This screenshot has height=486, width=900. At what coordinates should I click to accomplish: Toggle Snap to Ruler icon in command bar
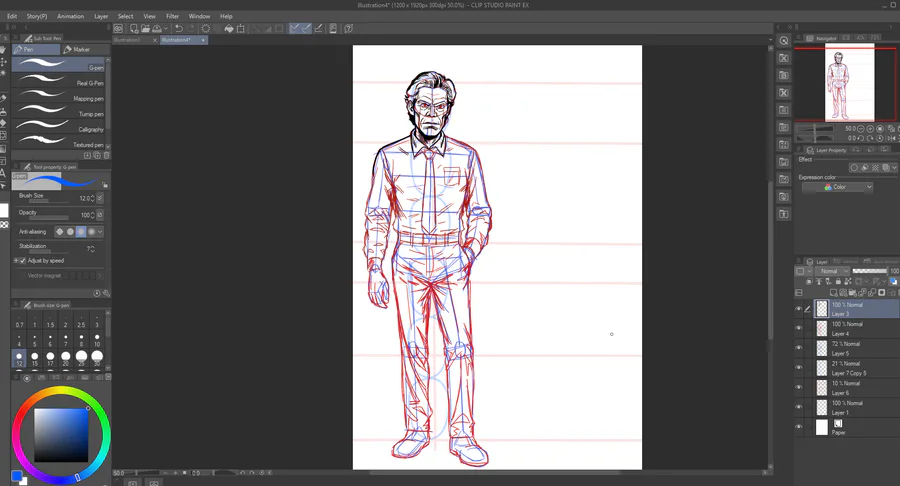pos(294,28)
